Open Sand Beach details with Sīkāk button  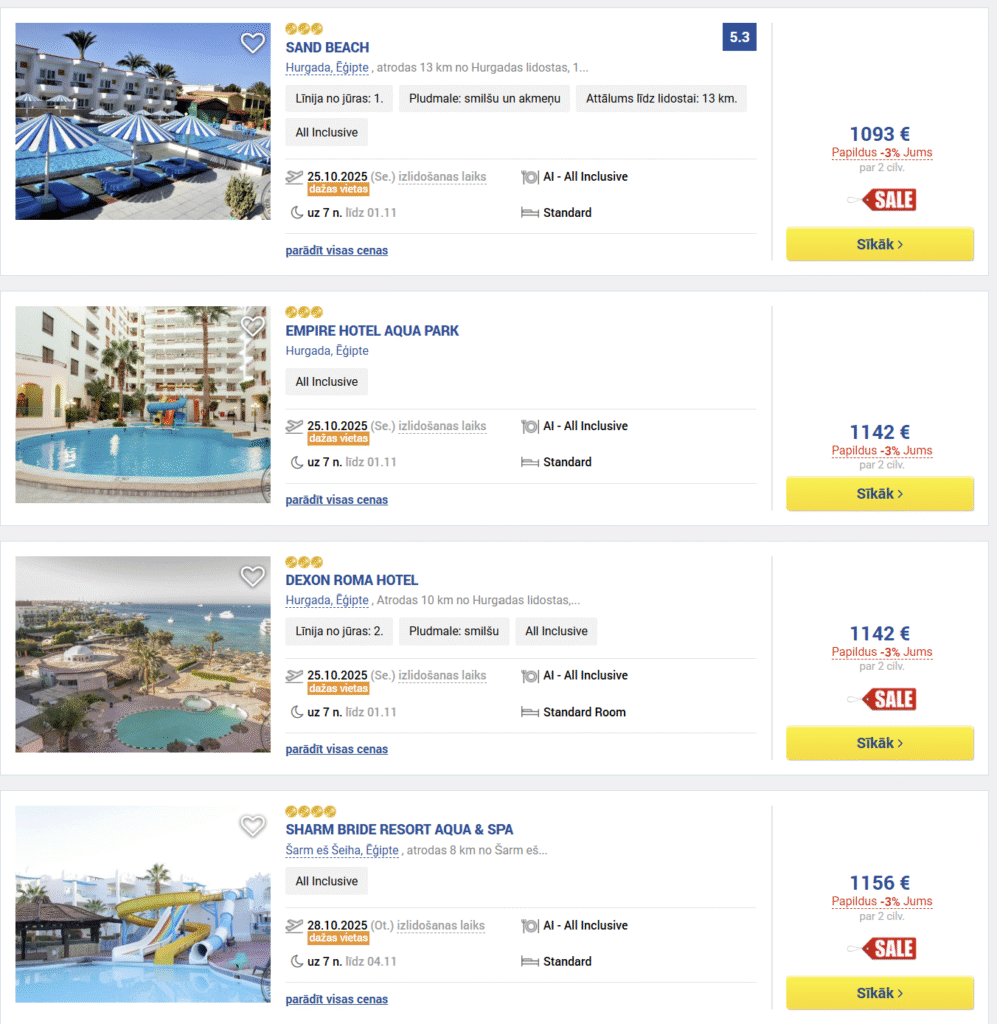[x=879, y=244]
